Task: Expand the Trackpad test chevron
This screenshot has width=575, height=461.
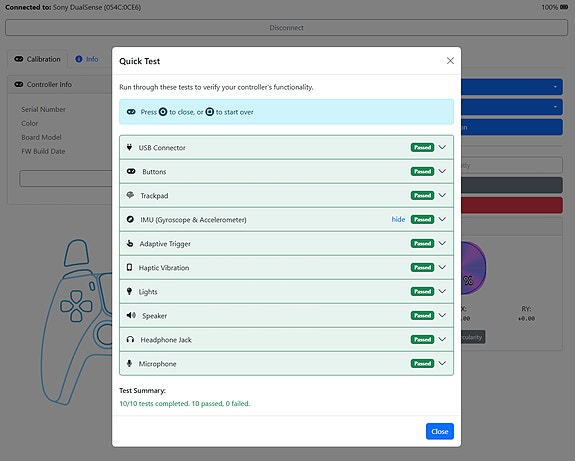Action: [442, 195]
